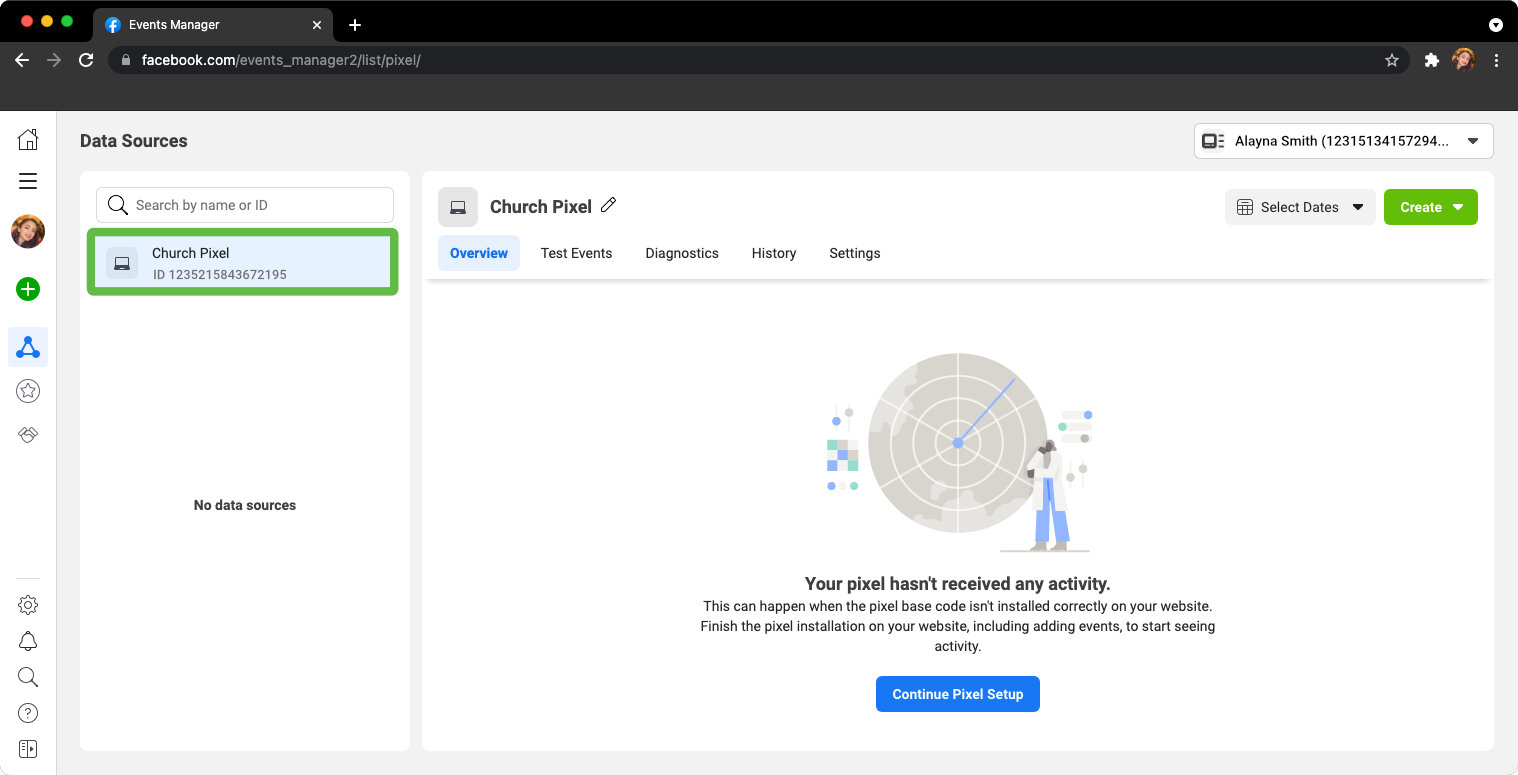
Task: Open the hamburger menu in sidebar
Action: [x=28, y=181]
